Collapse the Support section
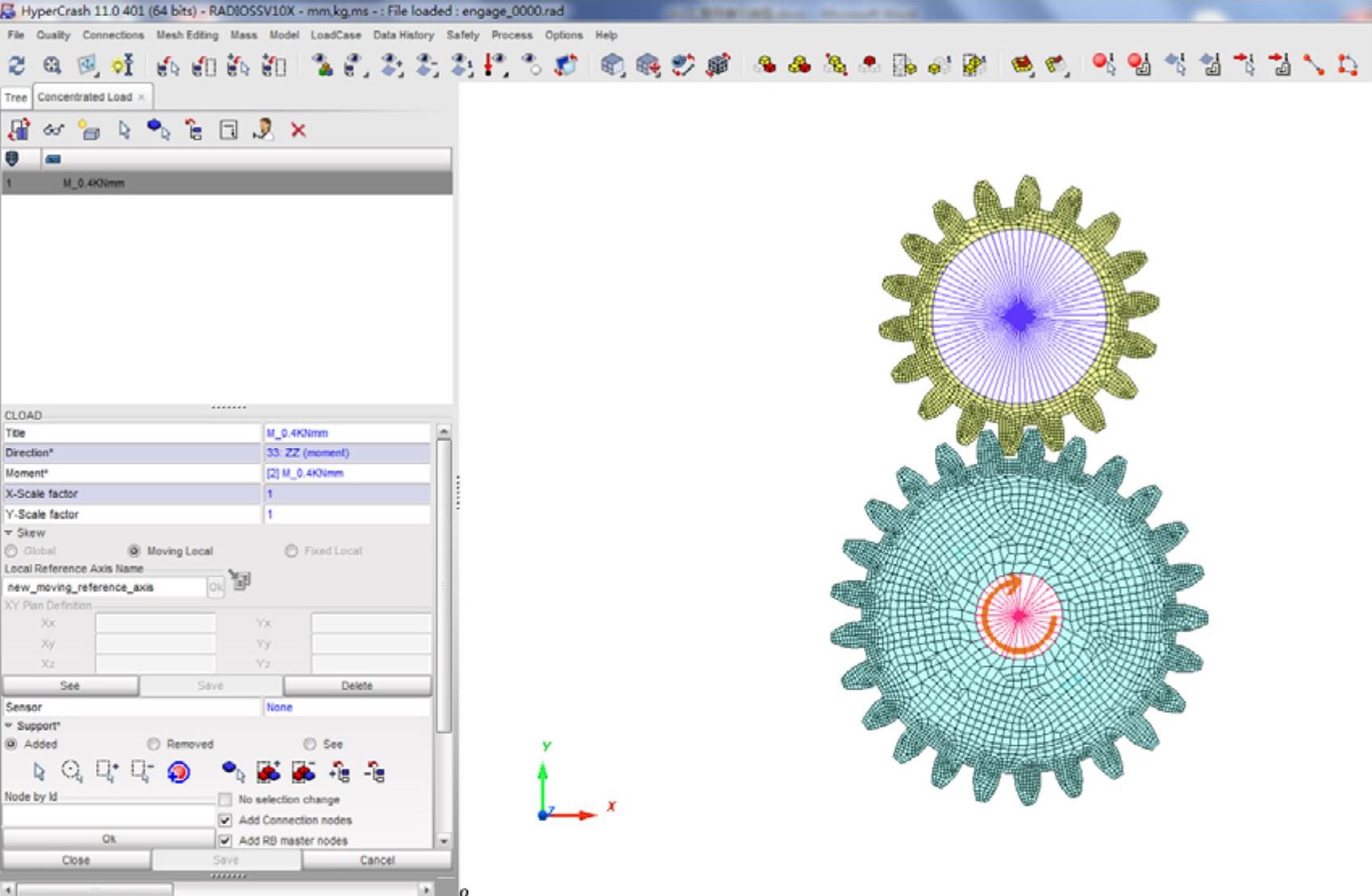Screen dimensions: 1372x896 9,726
